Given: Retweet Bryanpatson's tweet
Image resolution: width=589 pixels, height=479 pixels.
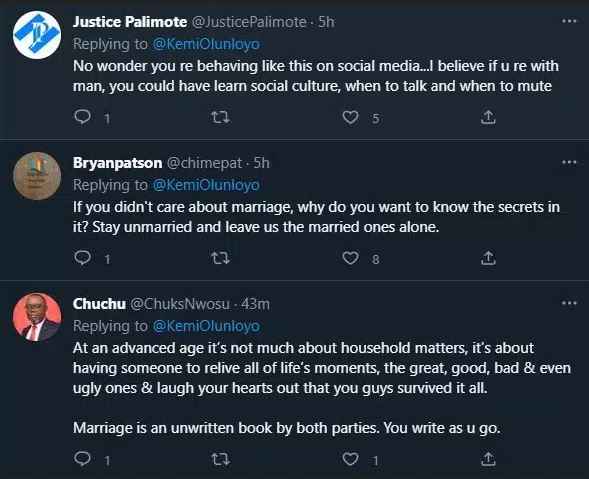Looking at the screenshot, I should click(220, 258).
